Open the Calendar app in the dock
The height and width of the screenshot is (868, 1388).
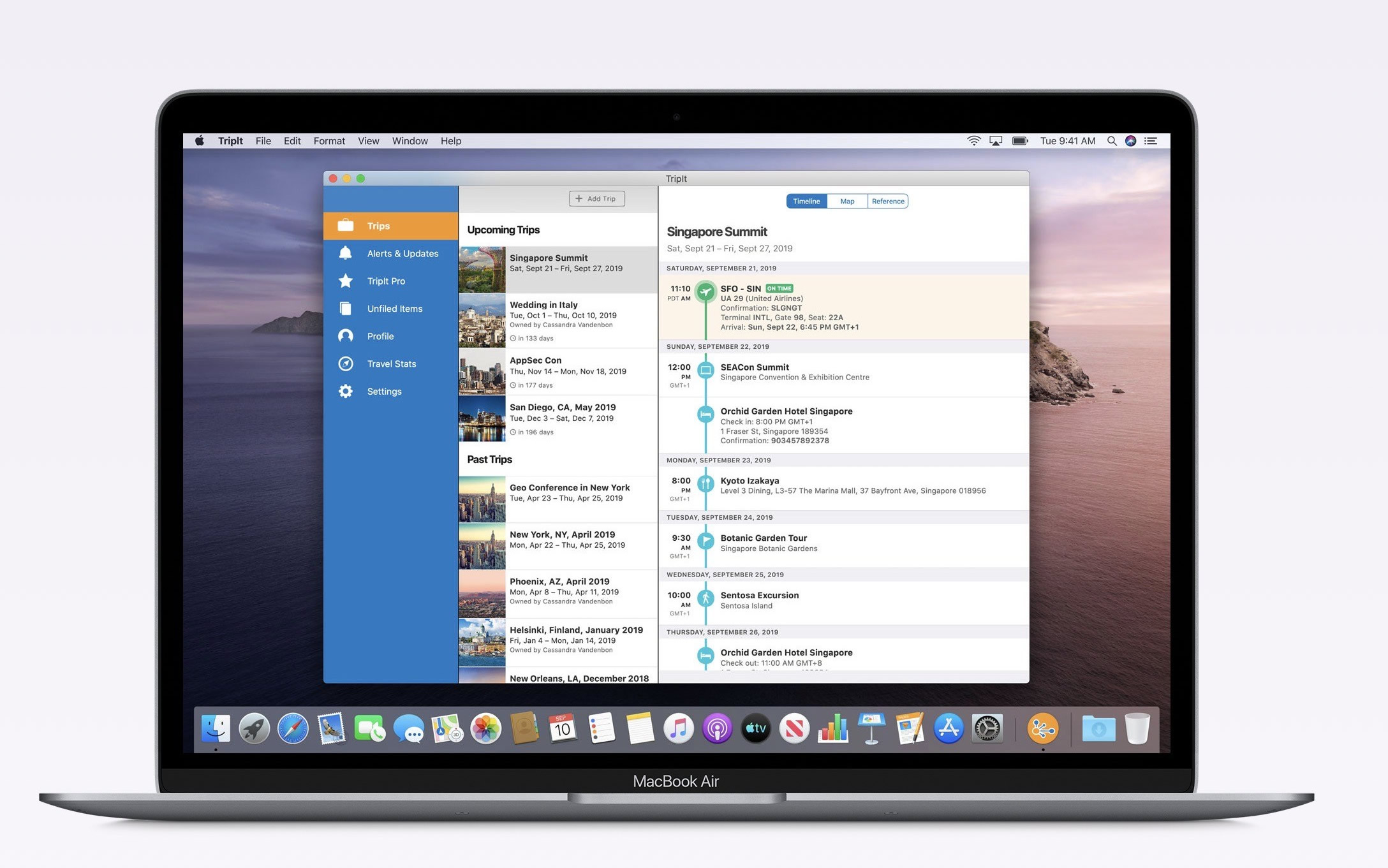coord(563,728)
